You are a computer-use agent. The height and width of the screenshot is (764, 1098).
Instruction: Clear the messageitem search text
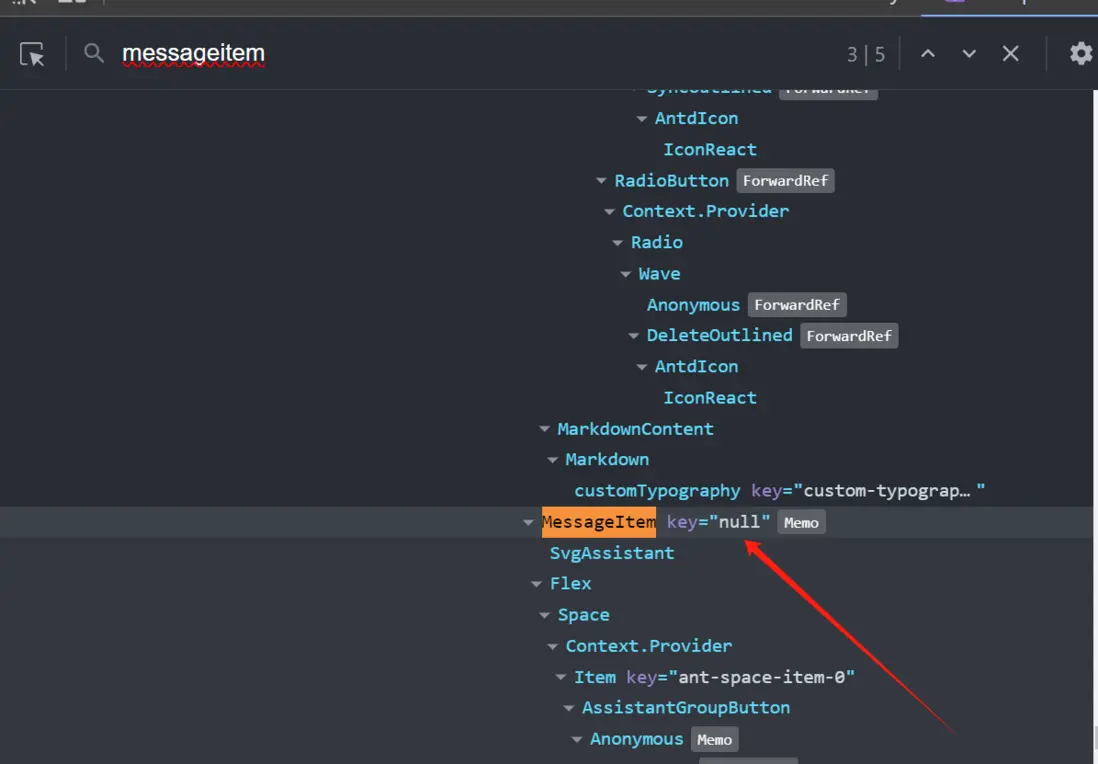pos(1011,54)
